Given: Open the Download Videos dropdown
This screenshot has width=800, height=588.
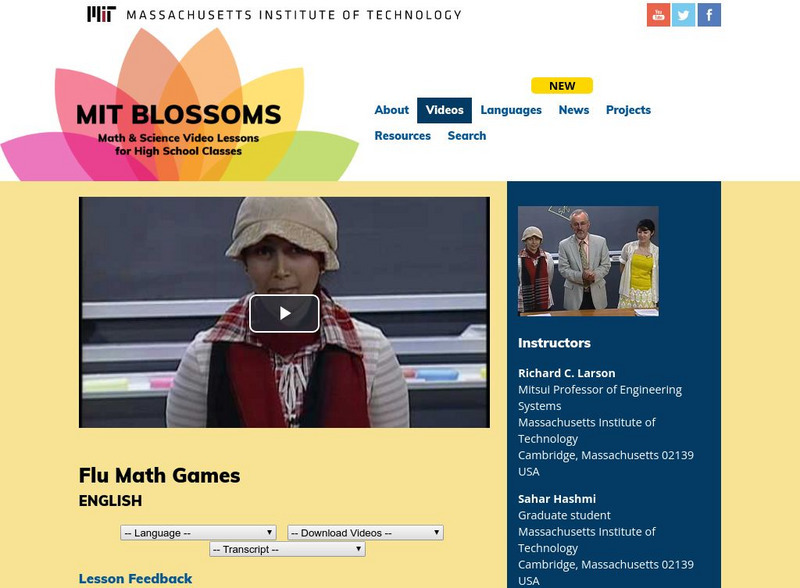Looking at the screenshot, I should (x=365, y=532).
